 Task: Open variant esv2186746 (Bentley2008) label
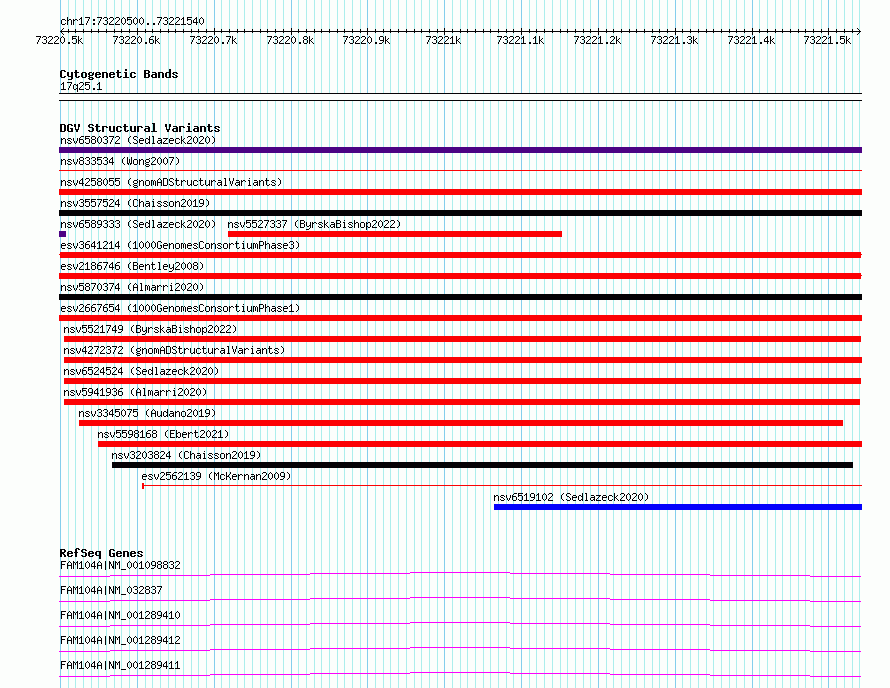click(132, 266)
